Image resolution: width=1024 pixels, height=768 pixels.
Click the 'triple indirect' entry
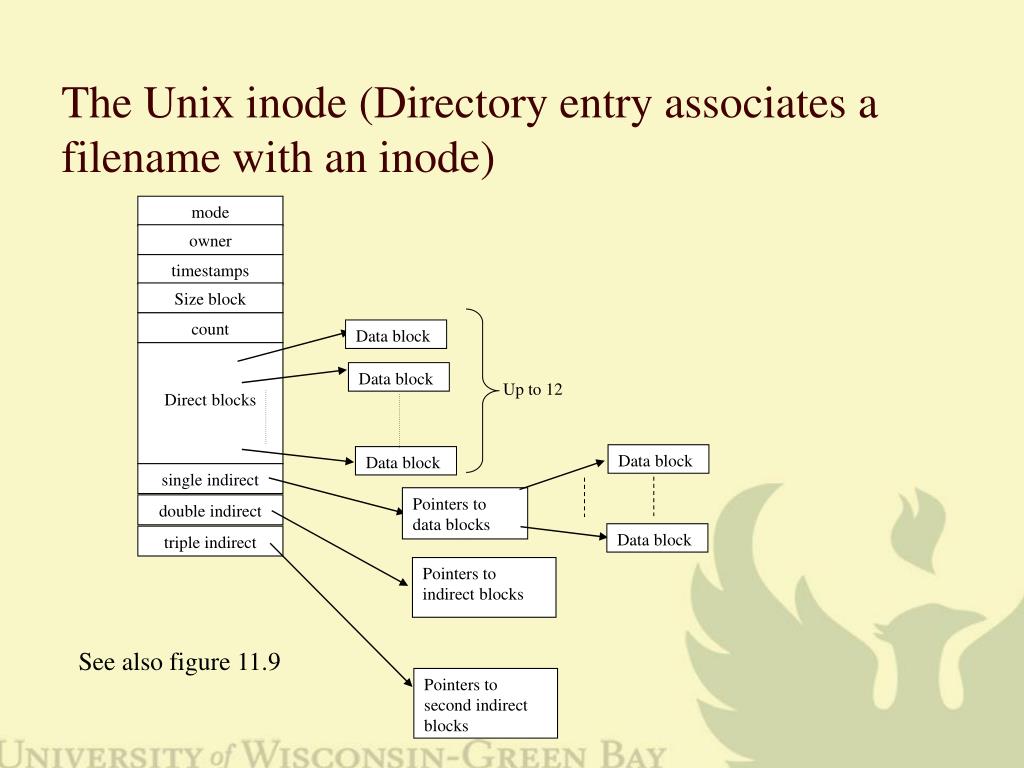pos(210,542)
